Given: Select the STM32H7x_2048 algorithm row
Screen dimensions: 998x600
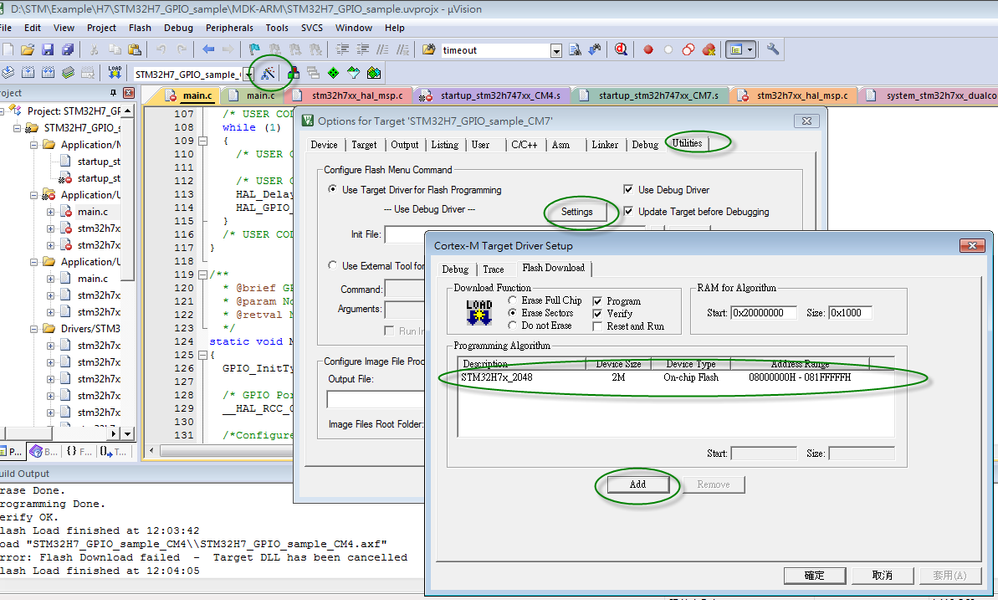Looking at the screenshot, I should pos(675,378).
